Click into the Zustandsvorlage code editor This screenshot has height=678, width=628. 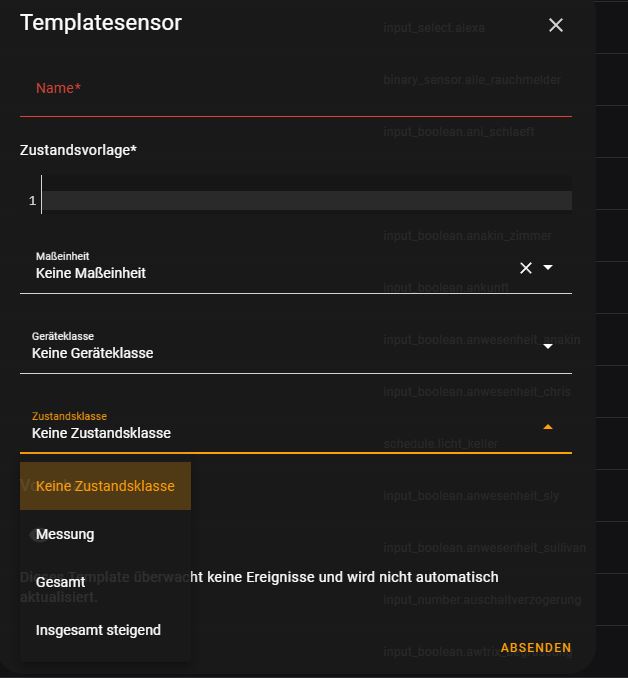305,200
